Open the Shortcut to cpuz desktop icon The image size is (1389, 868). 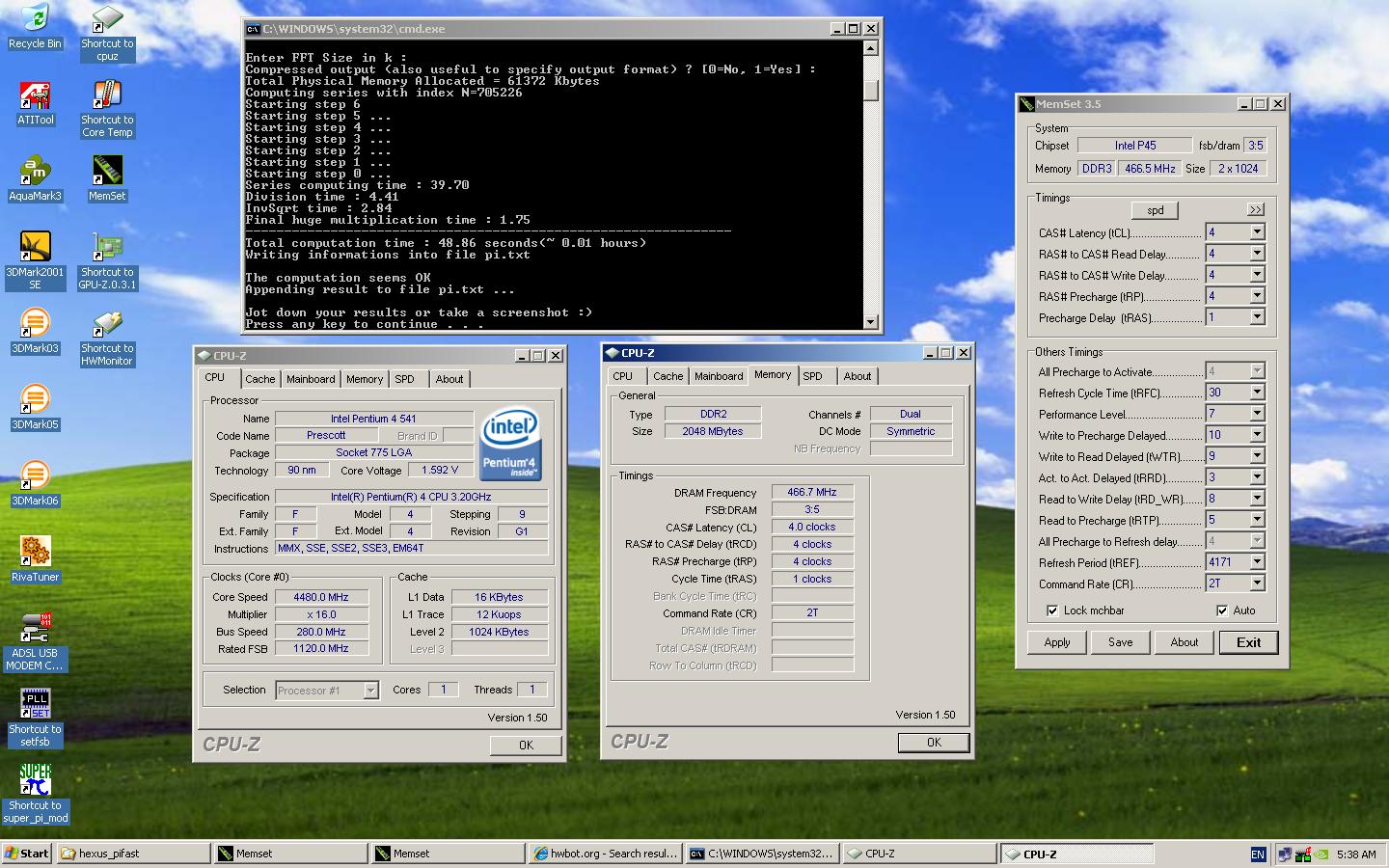107,34
